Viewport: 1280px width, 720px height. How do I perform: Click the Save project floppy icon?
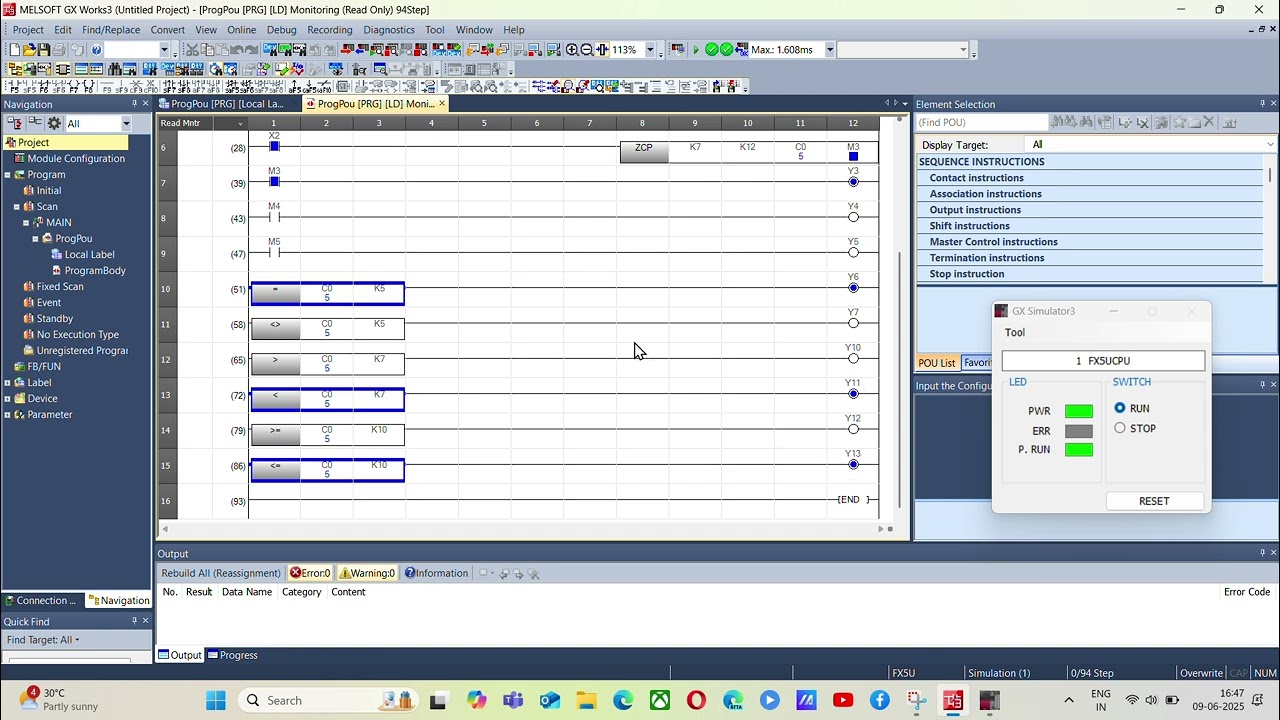(44, 50)
